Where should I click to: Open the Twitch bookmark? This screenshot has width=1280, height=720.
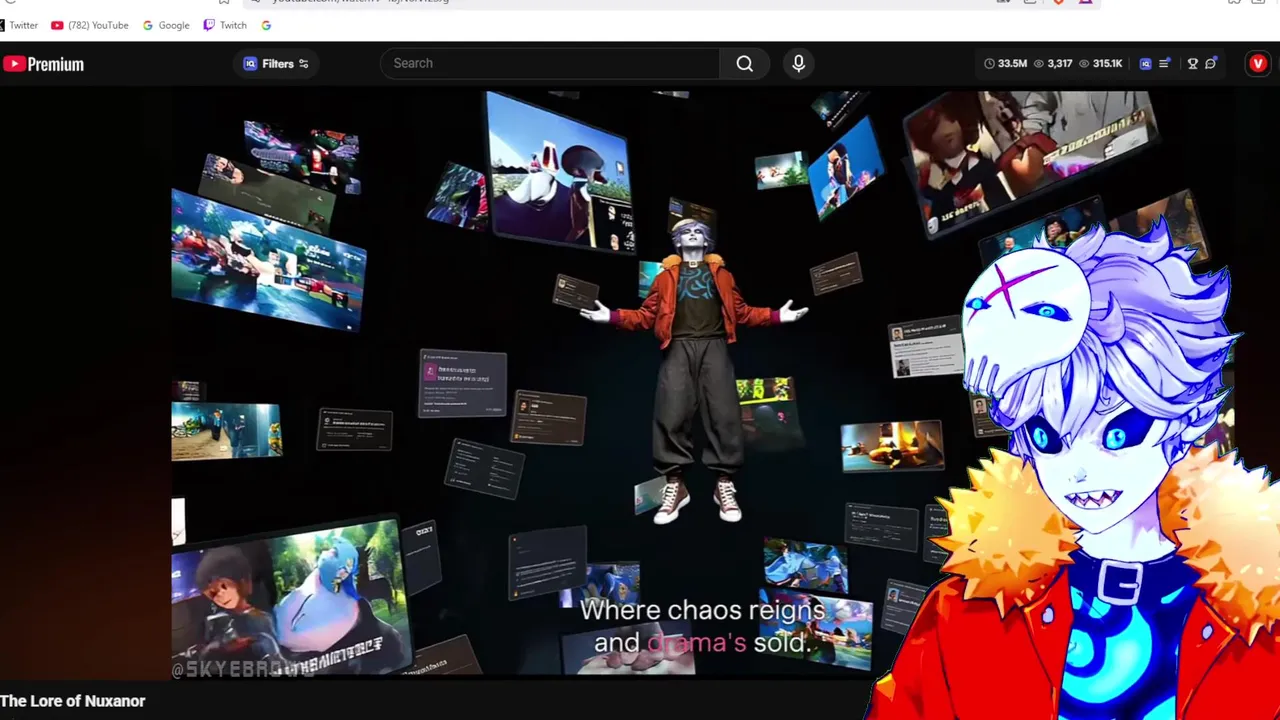click(225, 25)
